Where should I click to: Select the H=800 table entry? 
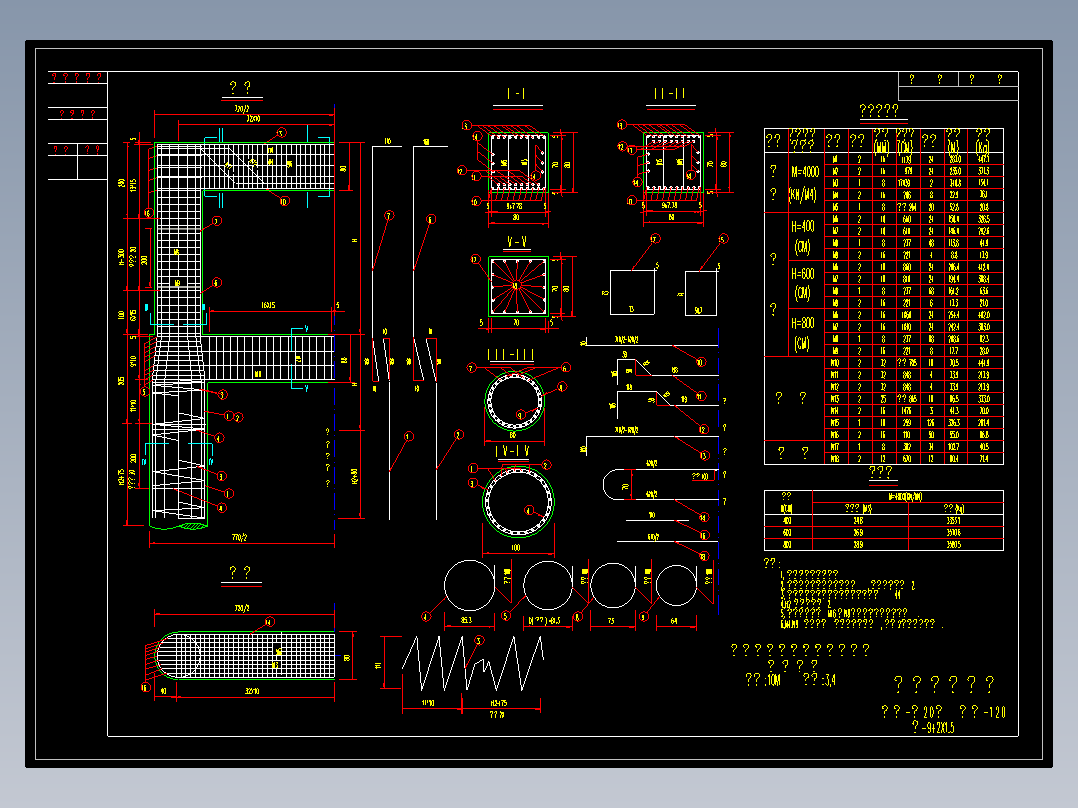pos(802,323)
